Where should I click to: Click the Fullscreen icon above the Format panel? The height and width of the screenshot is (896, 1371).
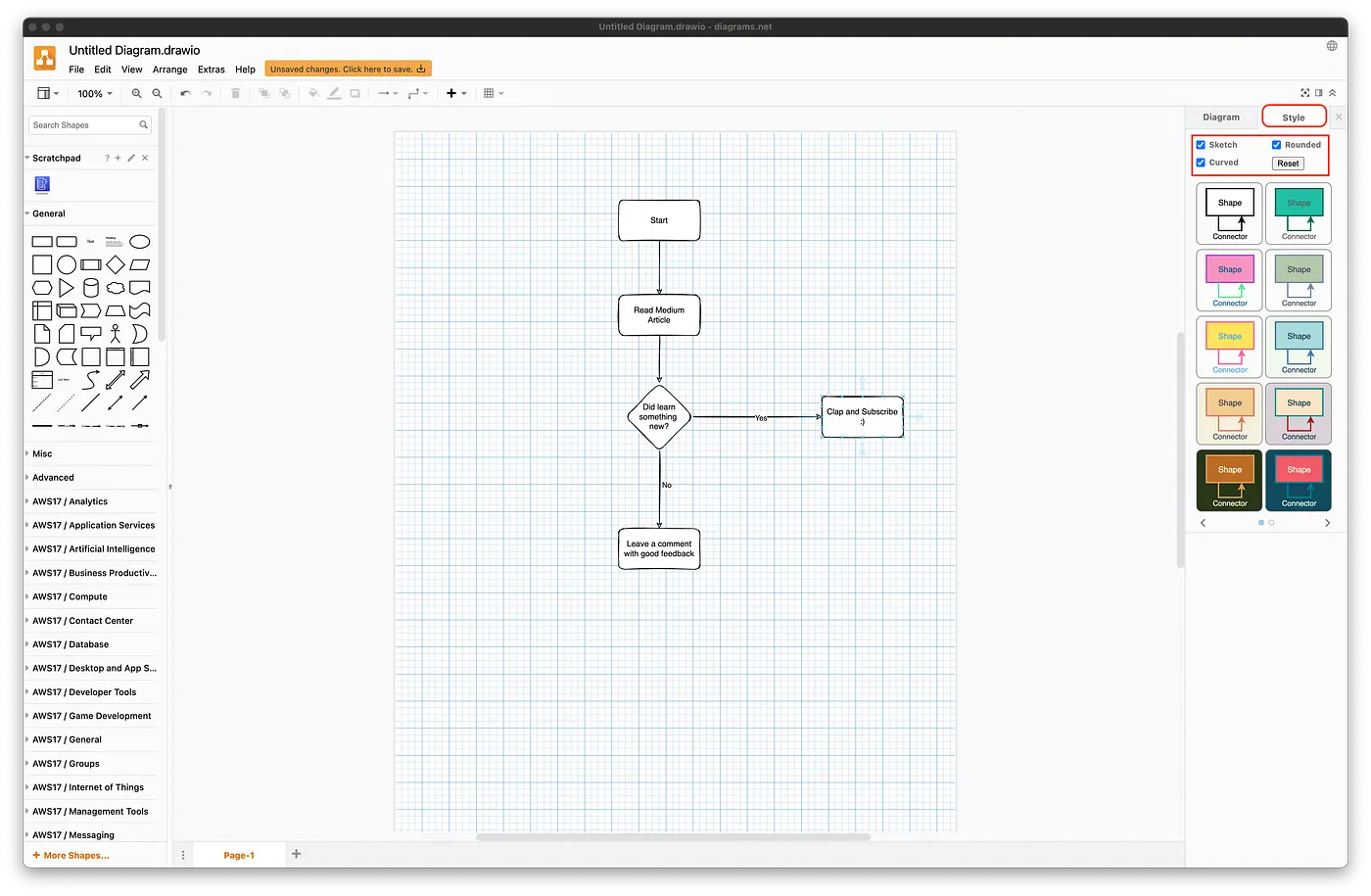click(x=1304, y=92)
